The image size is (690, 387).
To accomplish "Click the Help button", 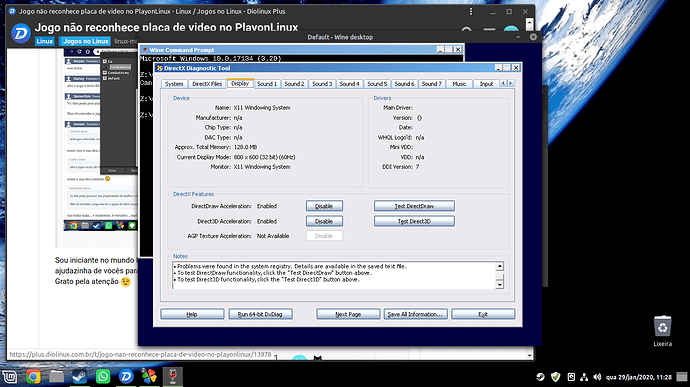I will click(x=192, y=314).
